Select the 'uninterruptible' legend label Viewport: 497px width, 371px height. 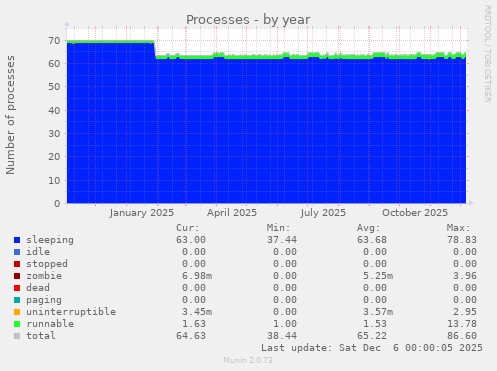(71, 312)
